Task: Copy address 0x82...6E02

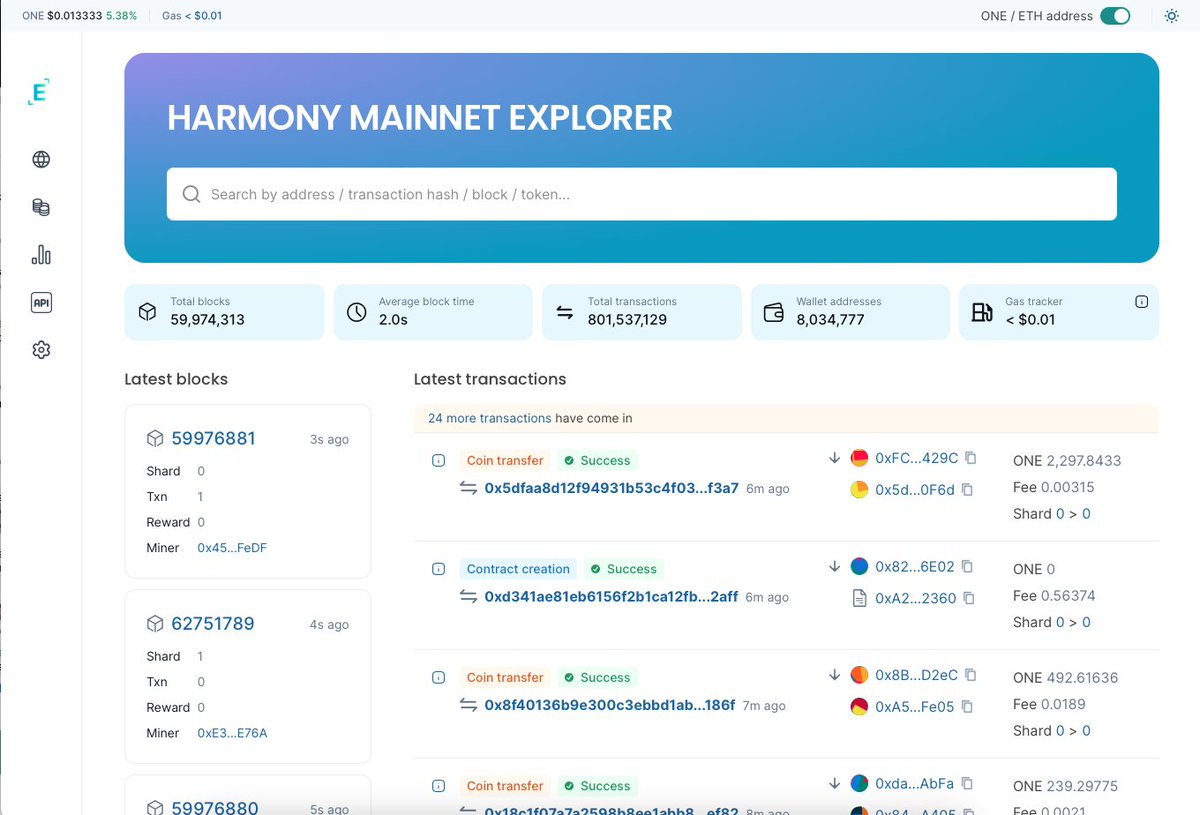Action: point(967,566)
